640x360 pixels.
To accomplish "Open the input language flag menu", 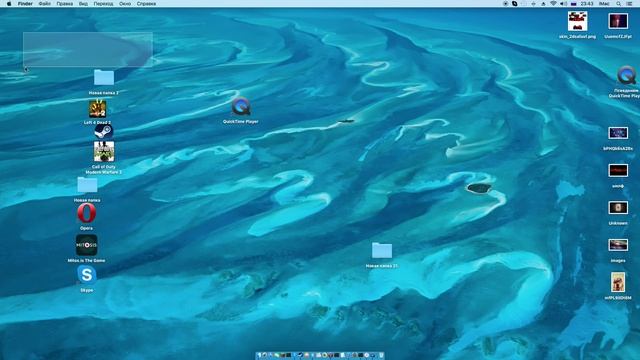I will (x=573, y=4).
